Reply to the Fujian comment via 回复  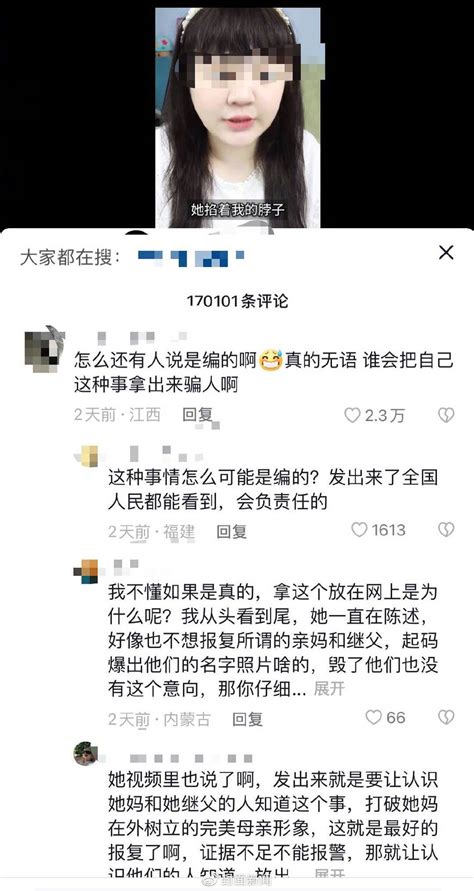coord(231,531)
